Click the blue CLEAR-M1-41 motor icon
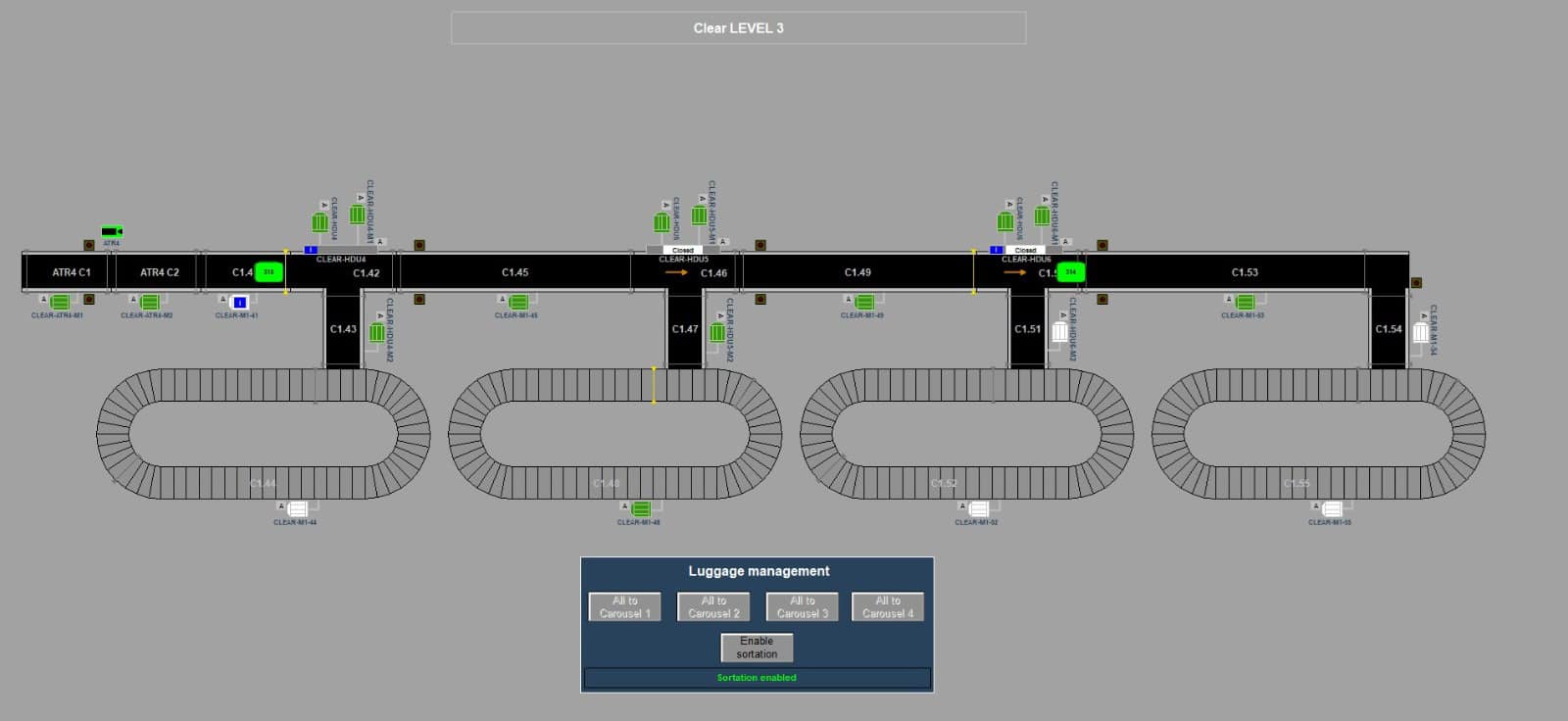Image resolution: width=1568 pixels, height=721 pixels. pos(239,303)
